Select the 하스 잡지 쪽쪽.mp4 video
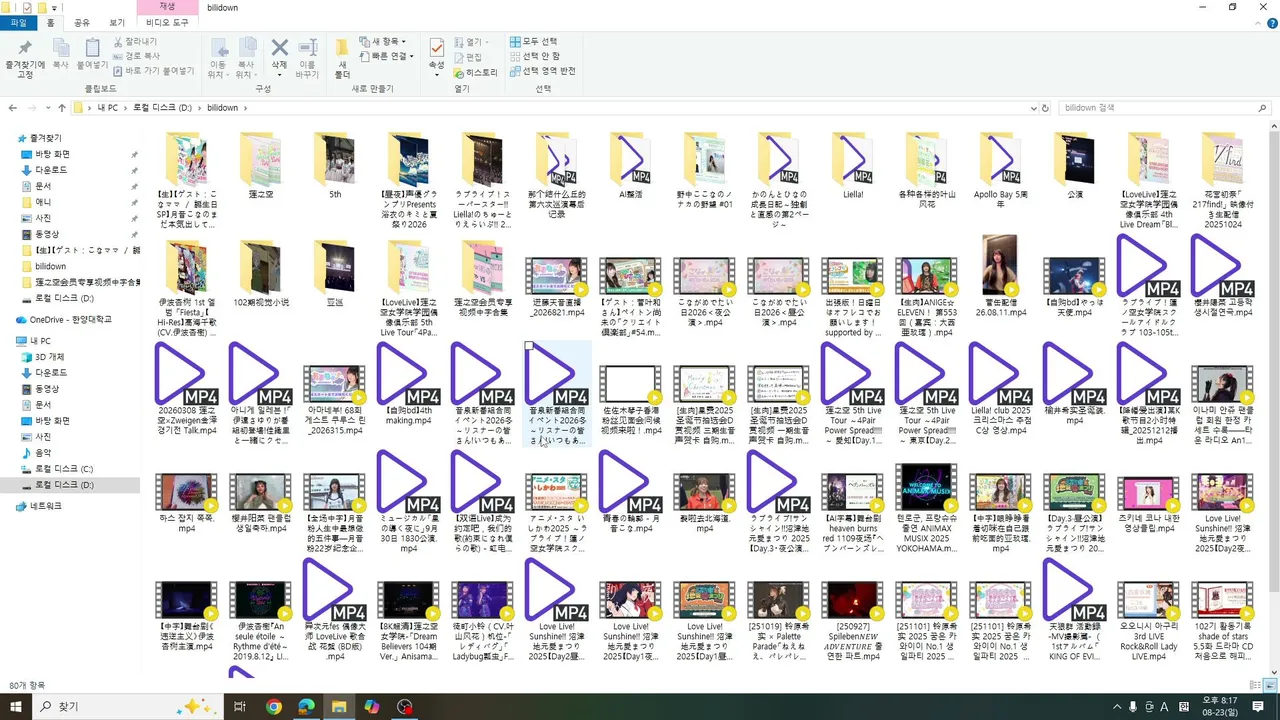 pyautogui.click(x=187, y=503)
